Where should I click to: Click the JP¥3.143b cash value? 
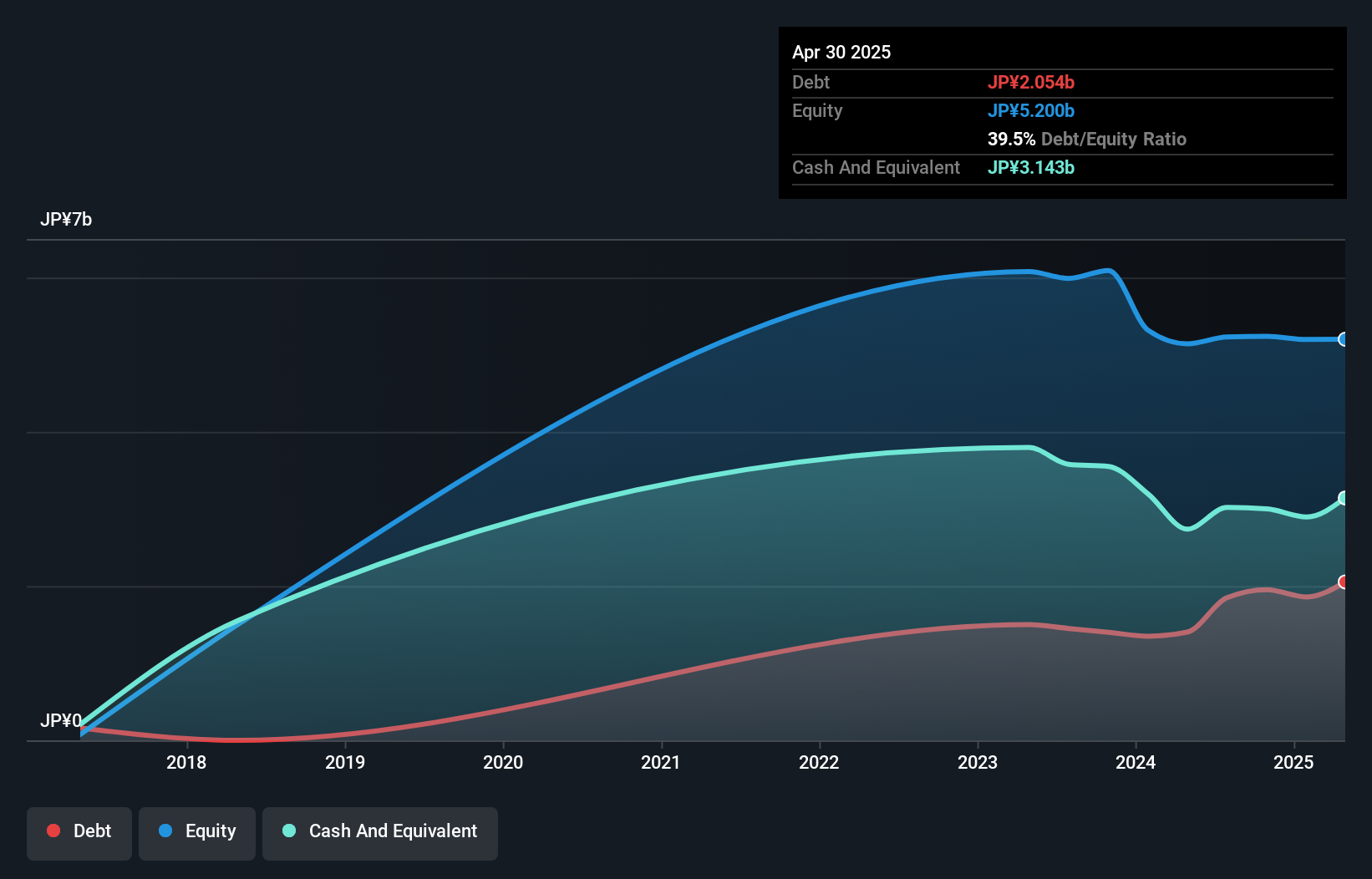[1031, 167]
